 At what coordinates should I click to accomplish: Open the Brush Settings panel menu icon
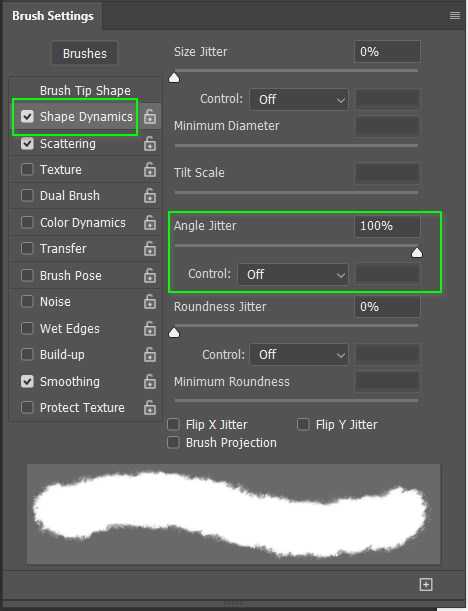click(x=454, y=16)
